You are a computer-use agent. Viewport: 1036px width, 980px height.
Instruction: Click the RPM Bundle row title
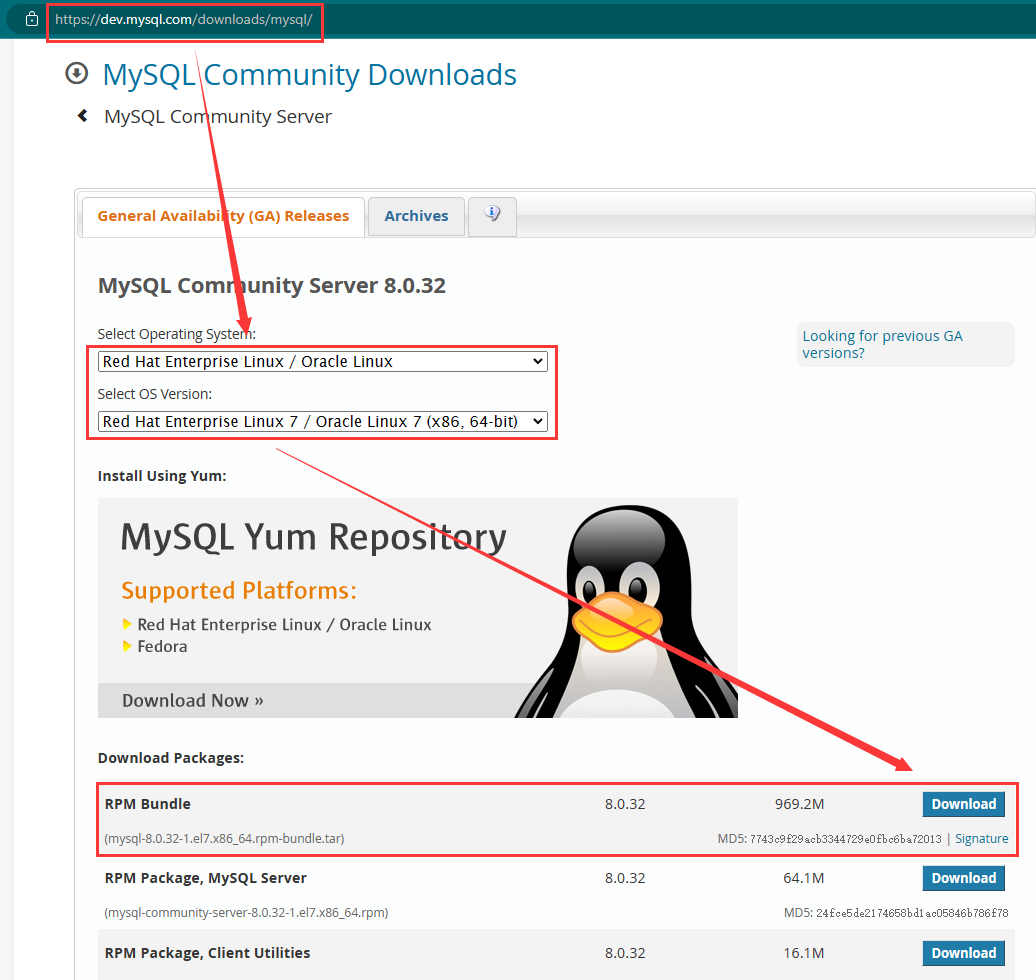[x=147, y=804]
